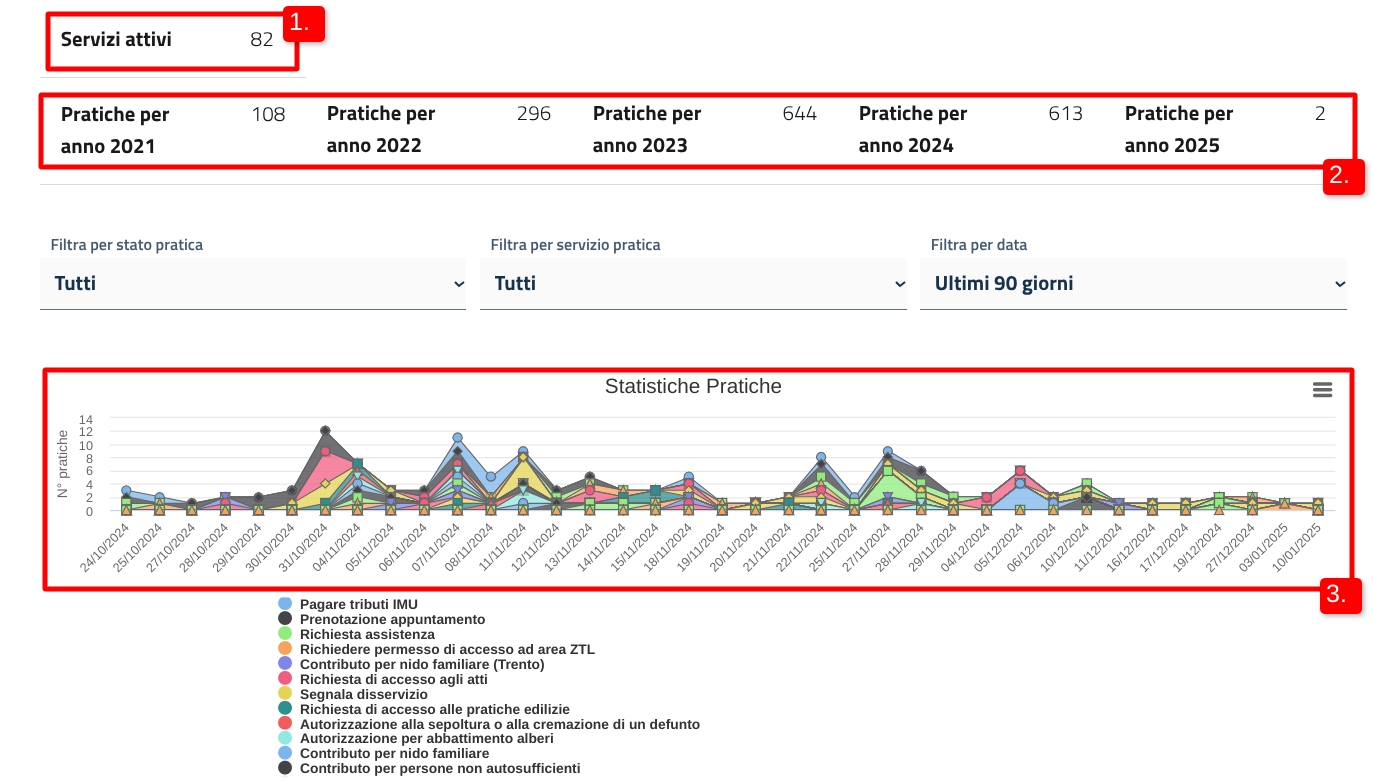The image size is (1373, 781).
Task: Expand the Filtra per servizio pratica dropdown
Action: click(x=693, y=284)
